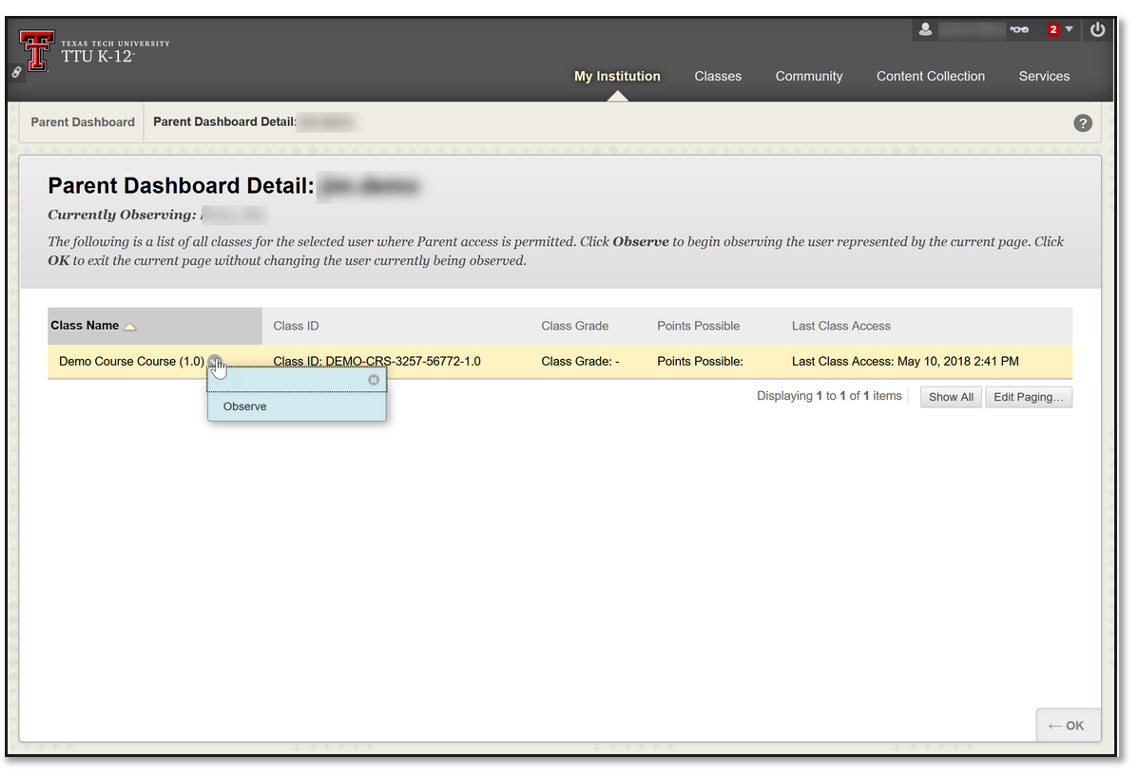Select the Services tab
The width and height of the screenshot is (1134, 782).
click(x=1044, y=76)
